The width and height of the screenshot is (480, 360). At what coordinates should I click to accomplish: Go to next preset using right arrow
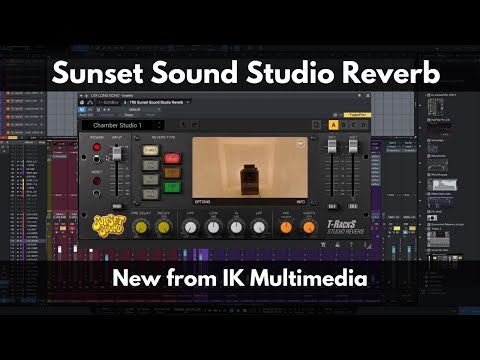109,109
